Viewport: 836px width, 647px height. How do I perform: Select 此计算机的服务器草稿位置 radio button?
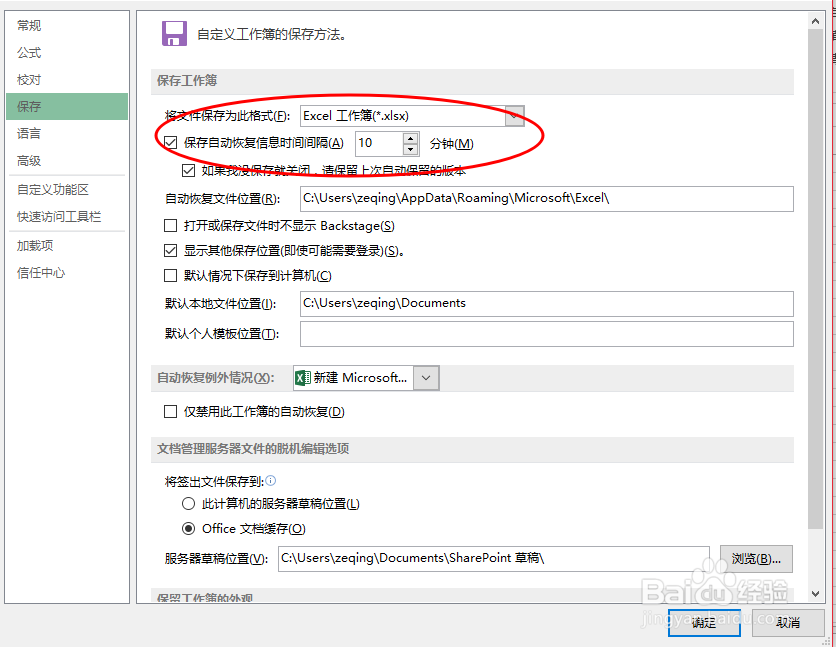click(x=187, y=503)
